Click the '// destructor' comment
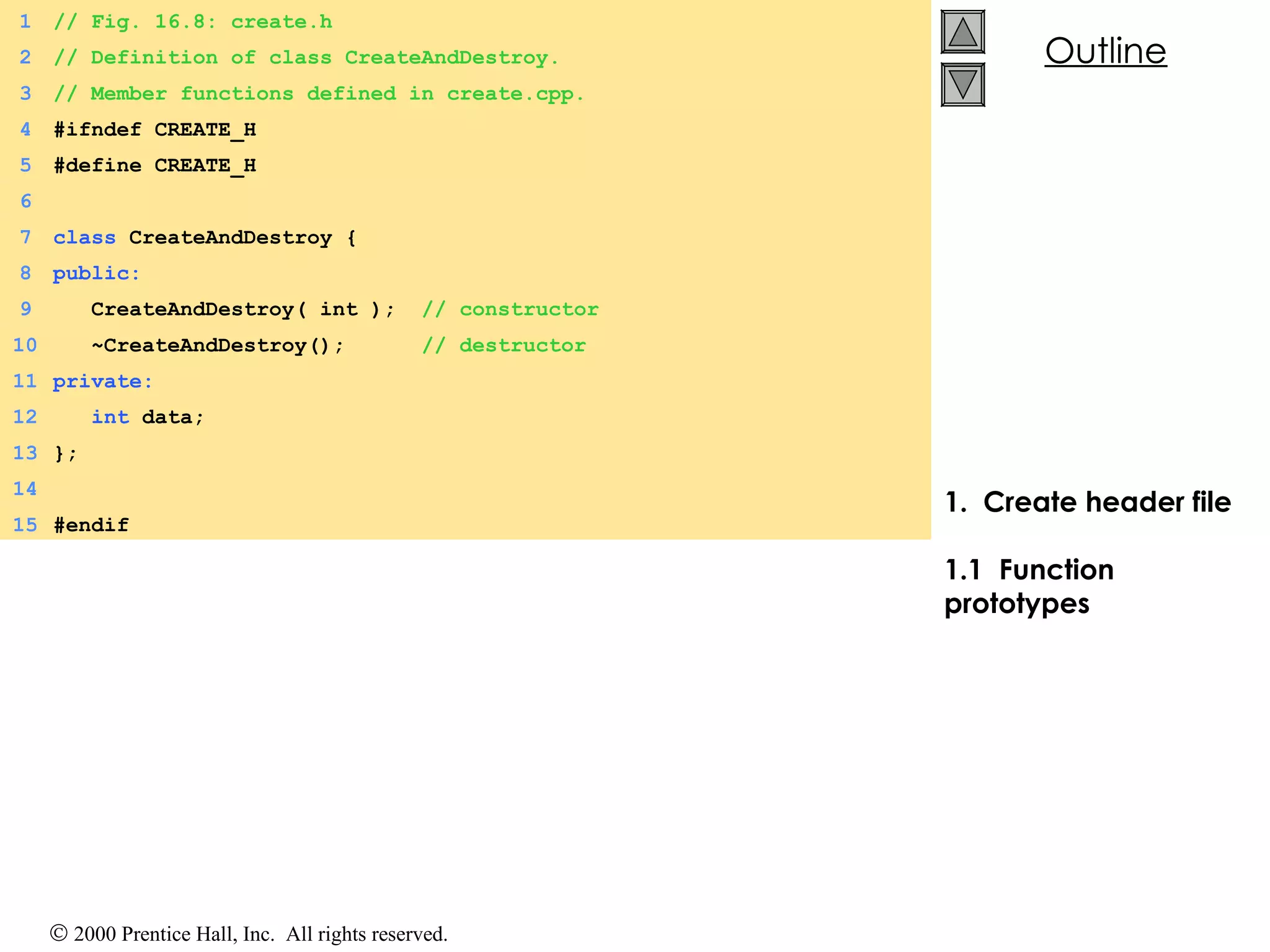Image resolution: width=1270 pixels, height=952 pixels. coord(504,345)
